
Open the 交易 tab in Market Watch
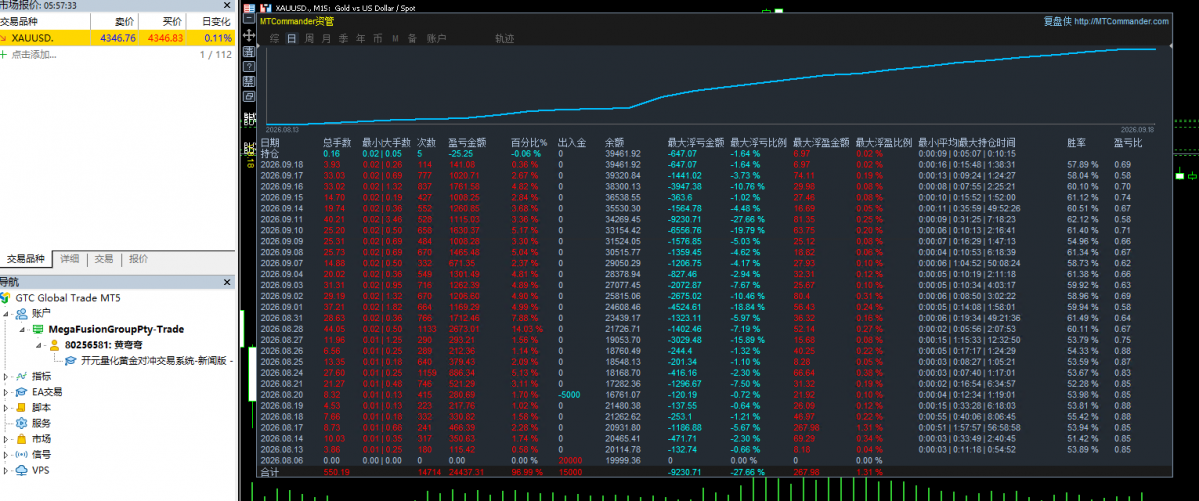coord(104,259)
